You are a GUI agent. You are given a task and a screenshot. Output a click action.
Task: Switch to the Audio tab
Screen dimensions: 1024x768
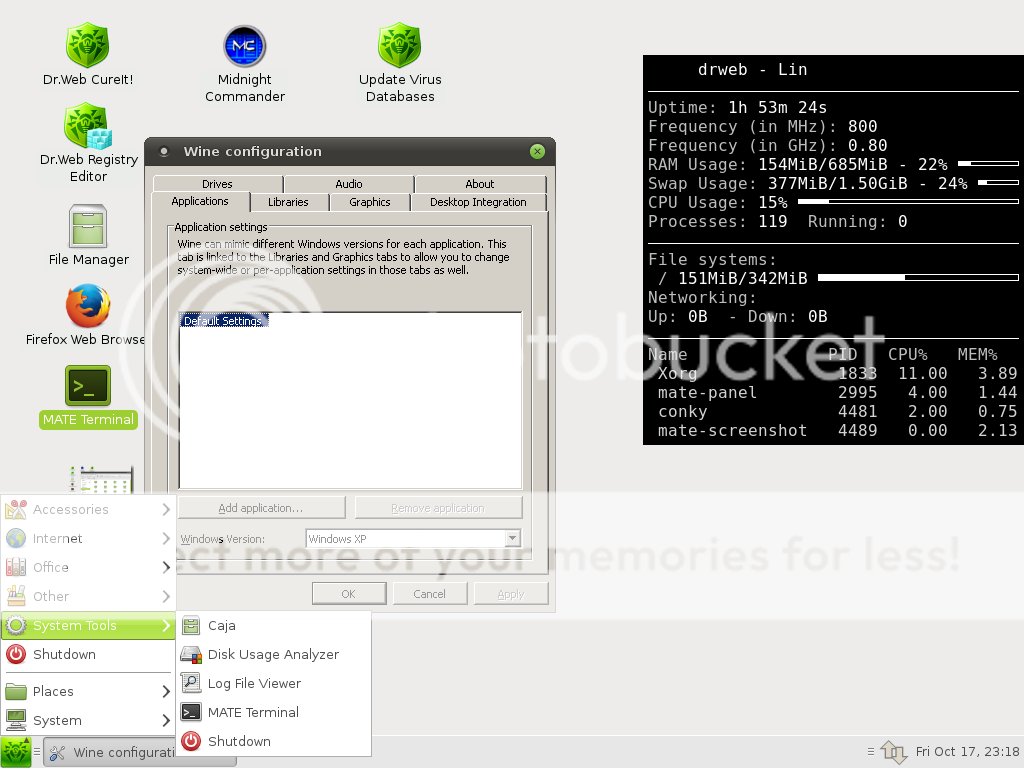pyautogui.click(x=349, y=184)
